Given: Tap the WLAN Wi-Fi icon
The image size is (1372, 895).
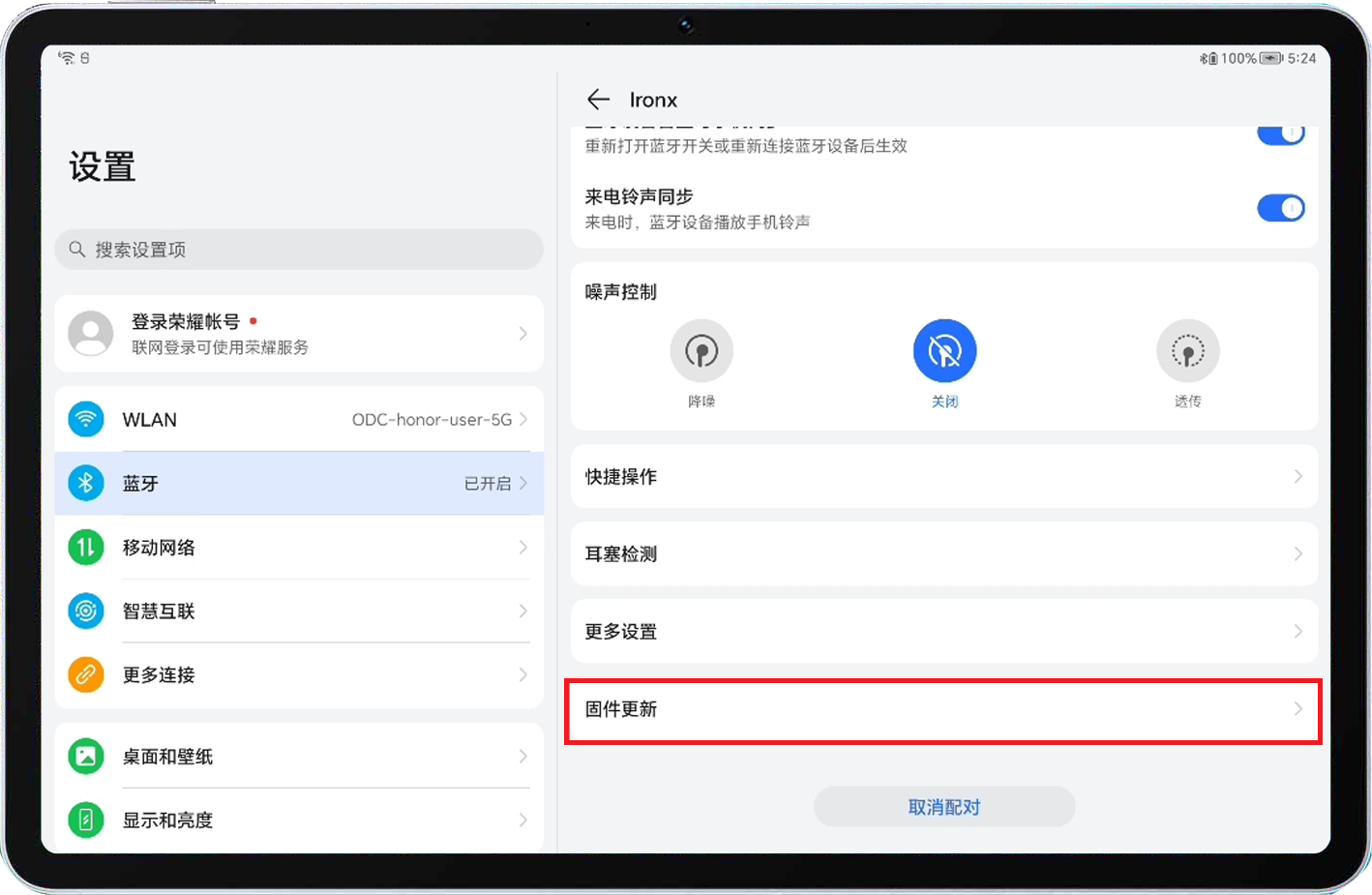Looking at the screenshot, I should (86, 419).
